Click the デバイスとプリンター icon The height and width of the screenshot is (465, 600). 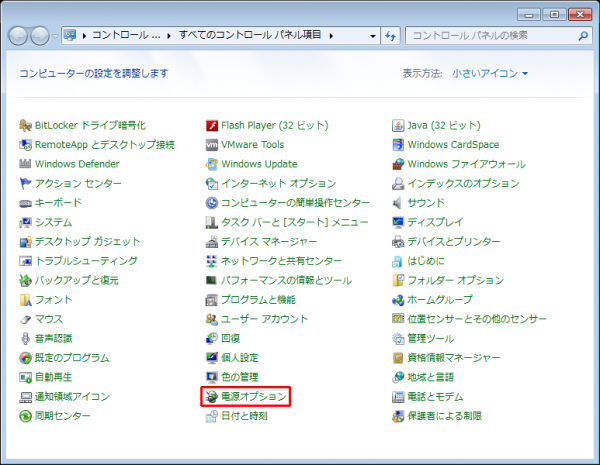click(398, 241)
